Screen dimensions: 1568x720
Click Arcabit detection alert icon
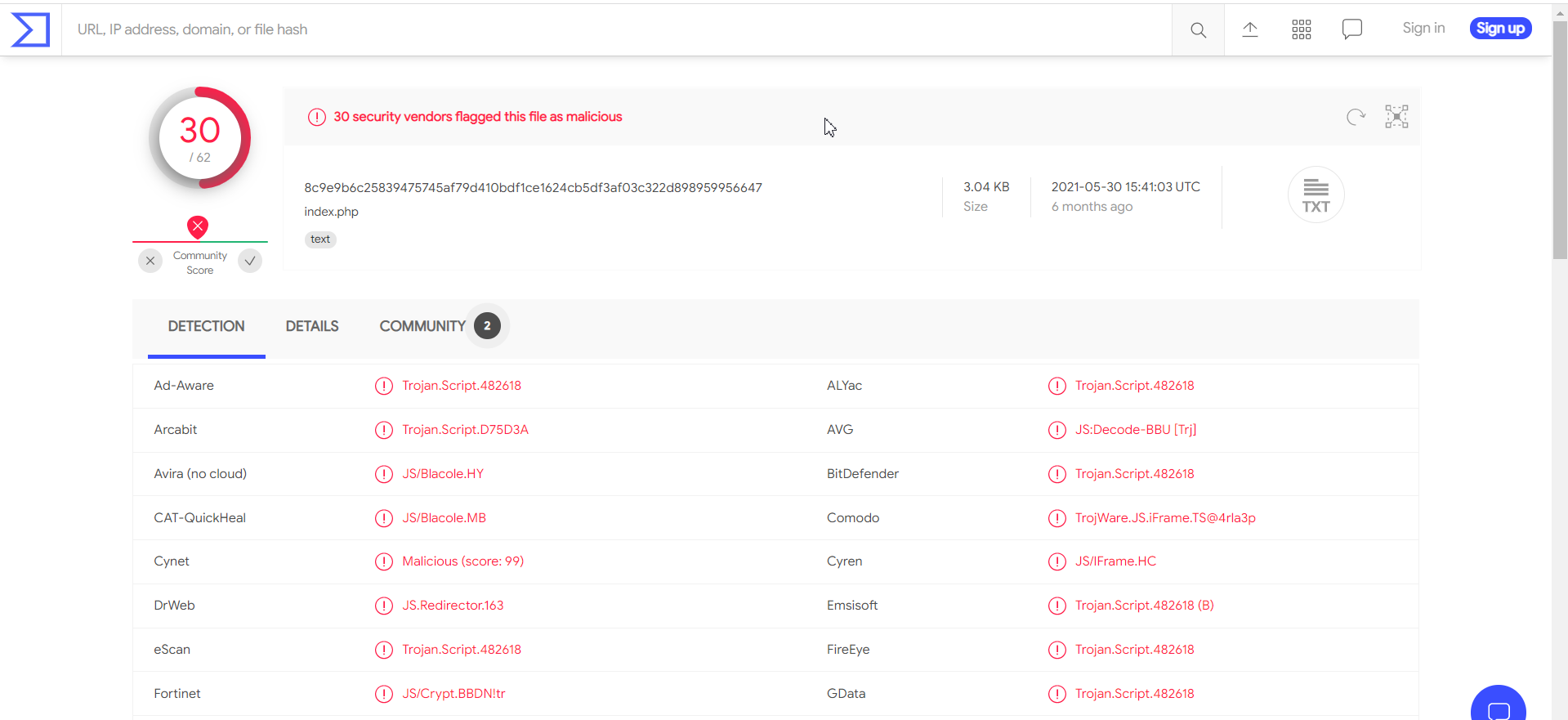384,430
